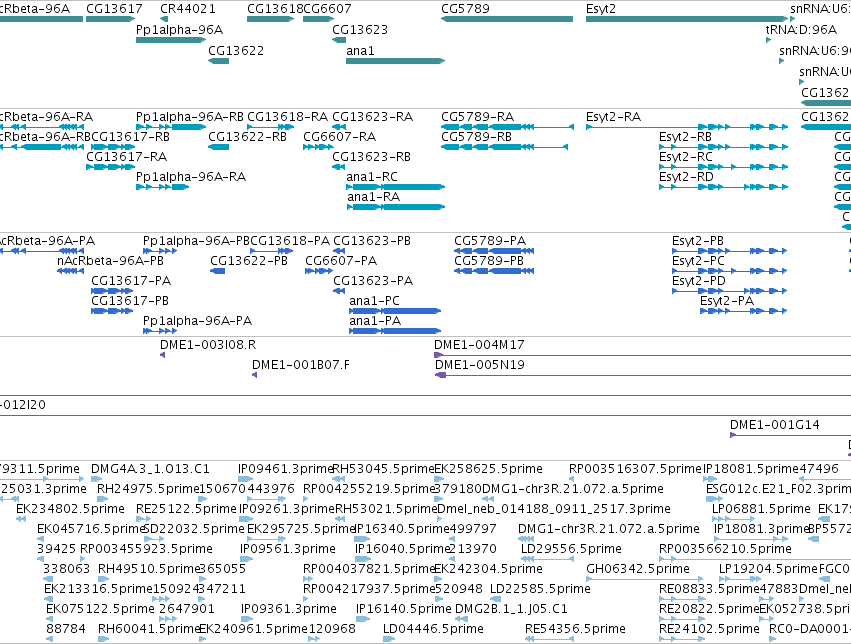Screen dimensions: 851x644
Task: Click the CR44021 gene label
Action: click(x=187, y=9)
